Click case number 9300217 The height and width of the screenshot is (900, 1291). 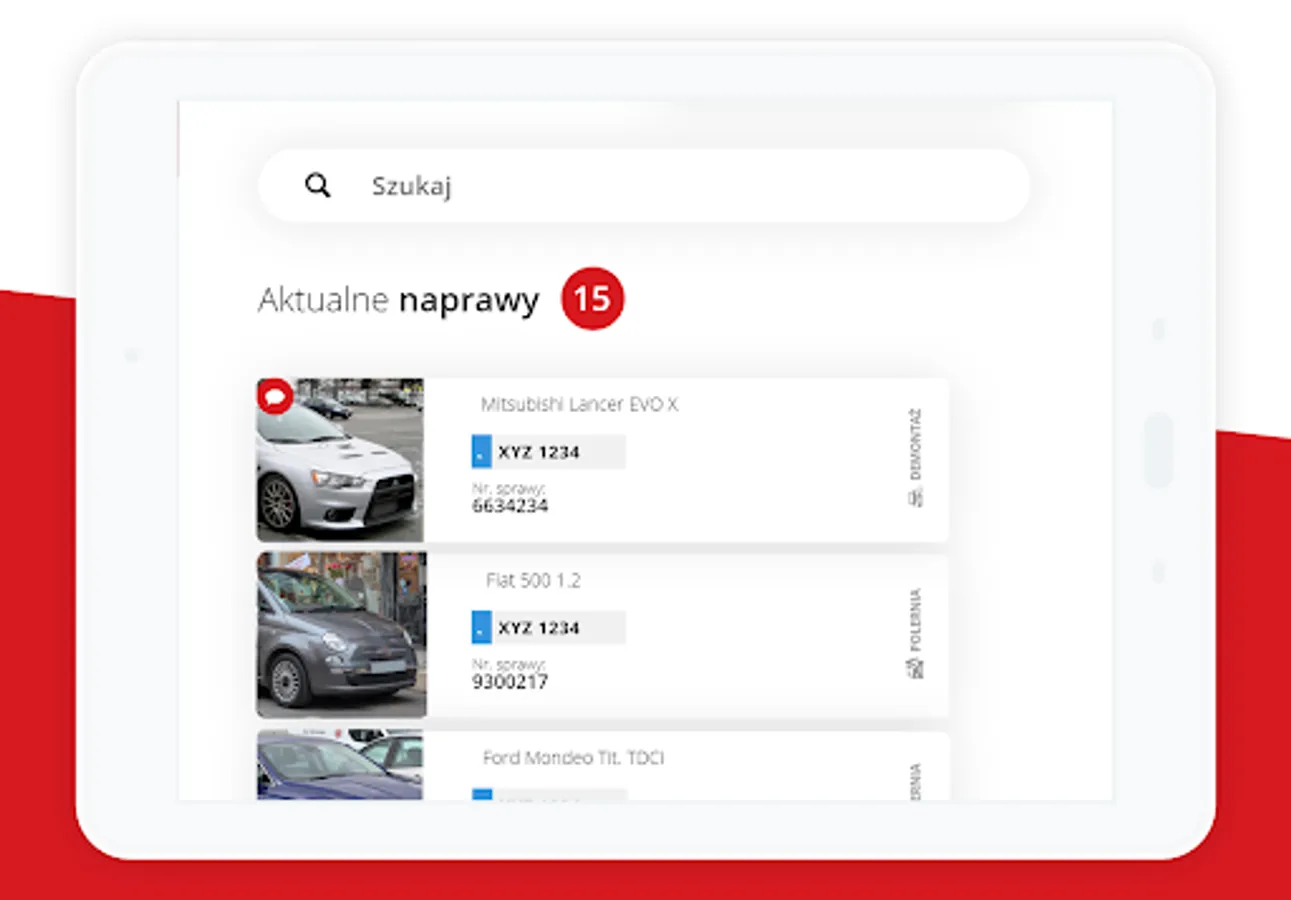click(x=510, y=682)
